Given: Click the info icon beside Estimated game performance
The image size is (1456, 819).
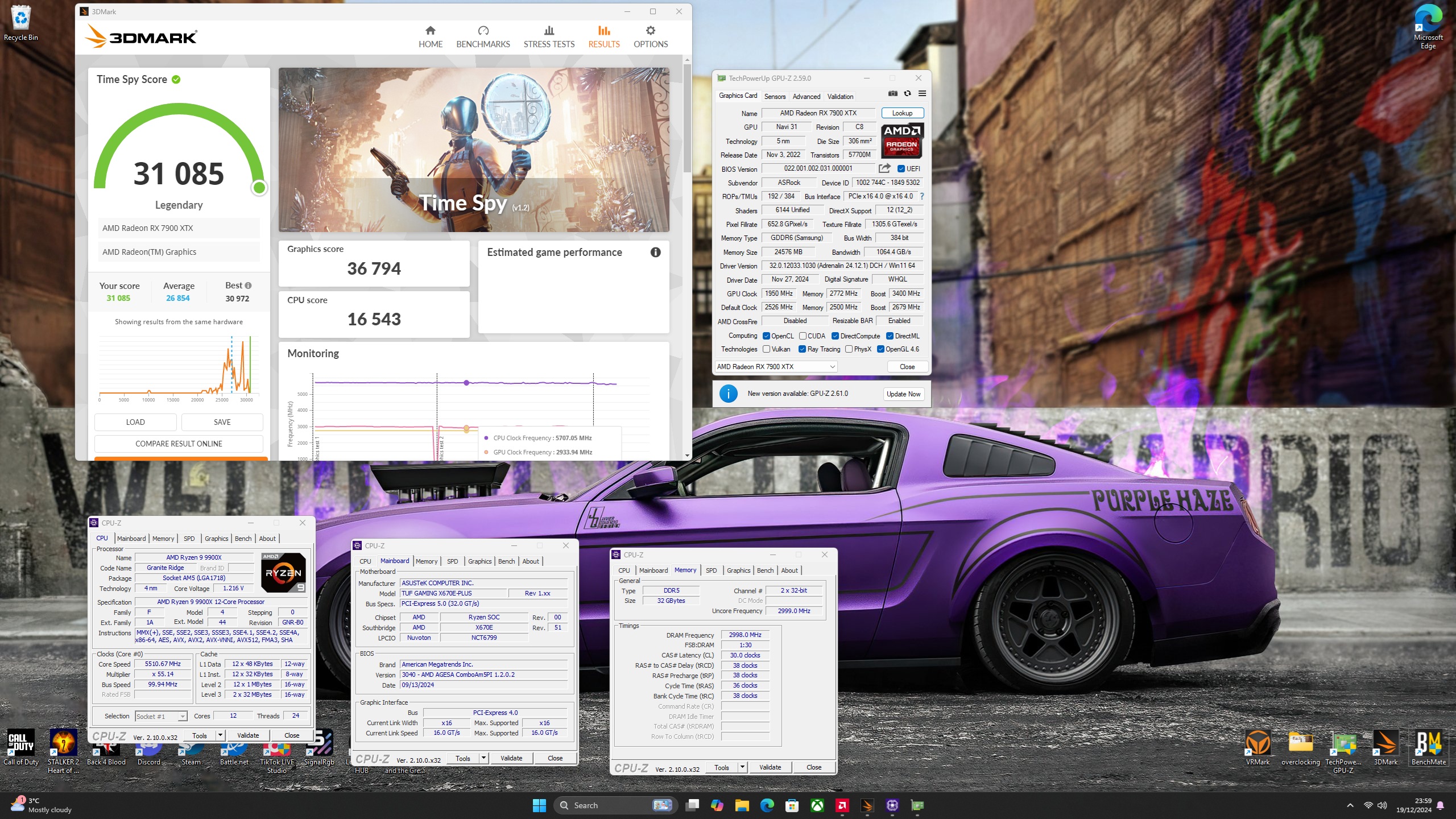Looking at the screenshot, I should click(x=656, y=252).
